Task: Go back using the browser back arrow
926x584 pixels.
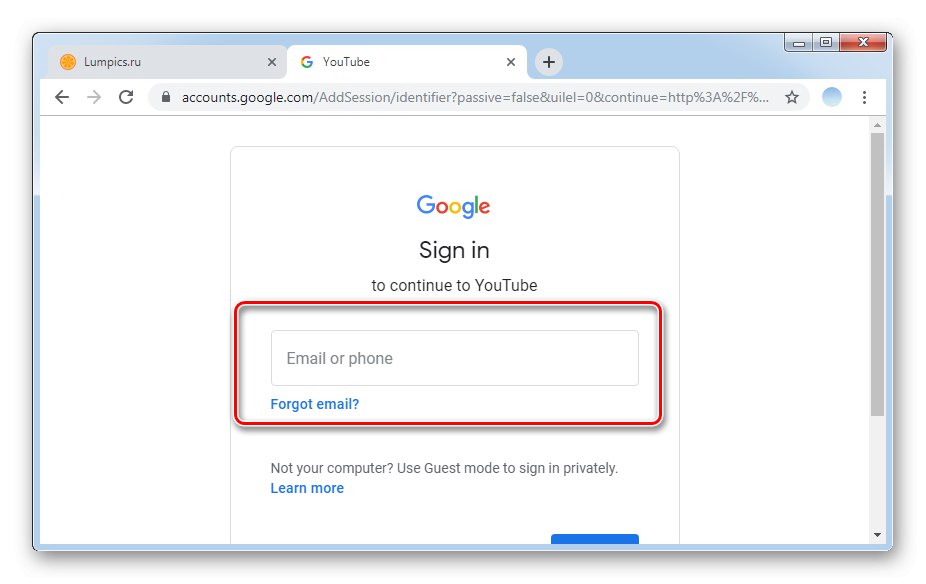Action: [62, 97]
